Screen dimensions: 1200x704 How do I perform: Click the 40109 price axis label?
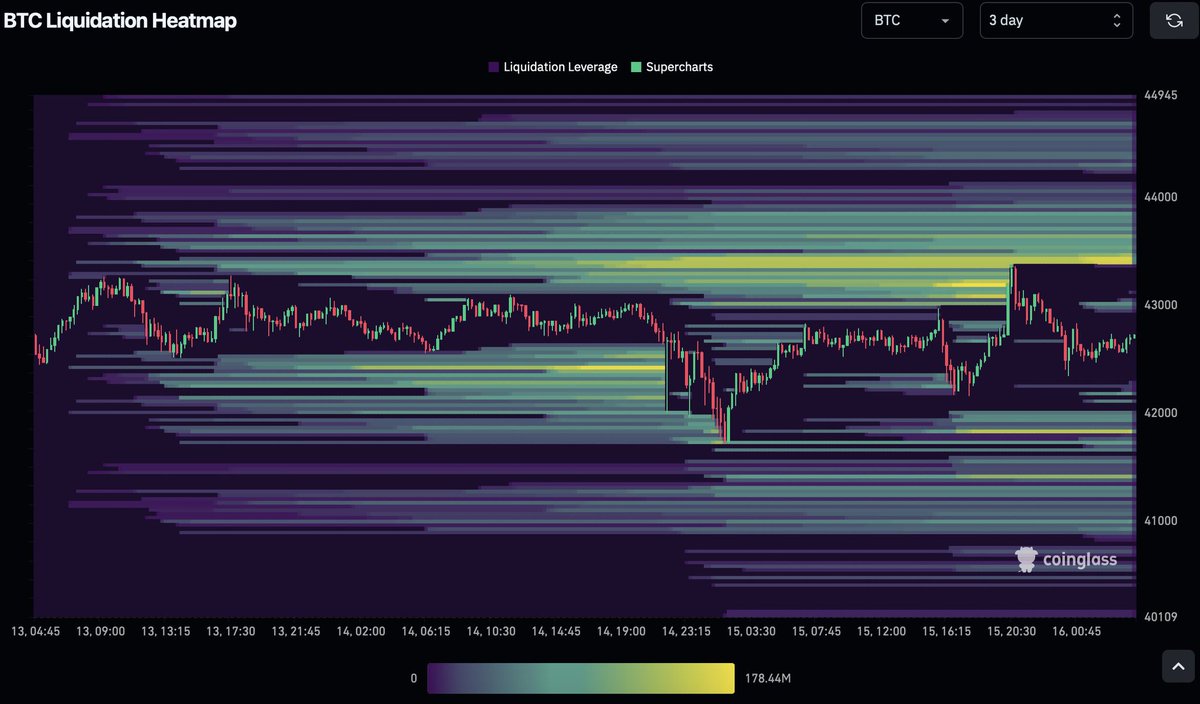coord(1161,617)
